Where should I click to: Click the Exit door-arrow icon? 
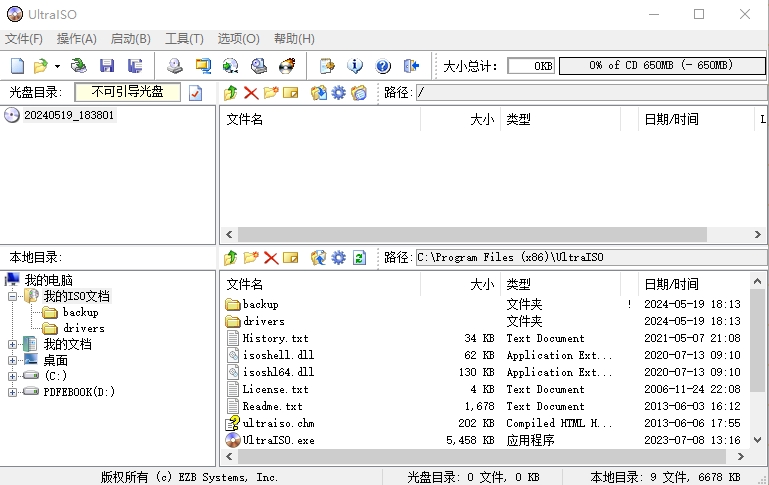(x=410, y=66)
